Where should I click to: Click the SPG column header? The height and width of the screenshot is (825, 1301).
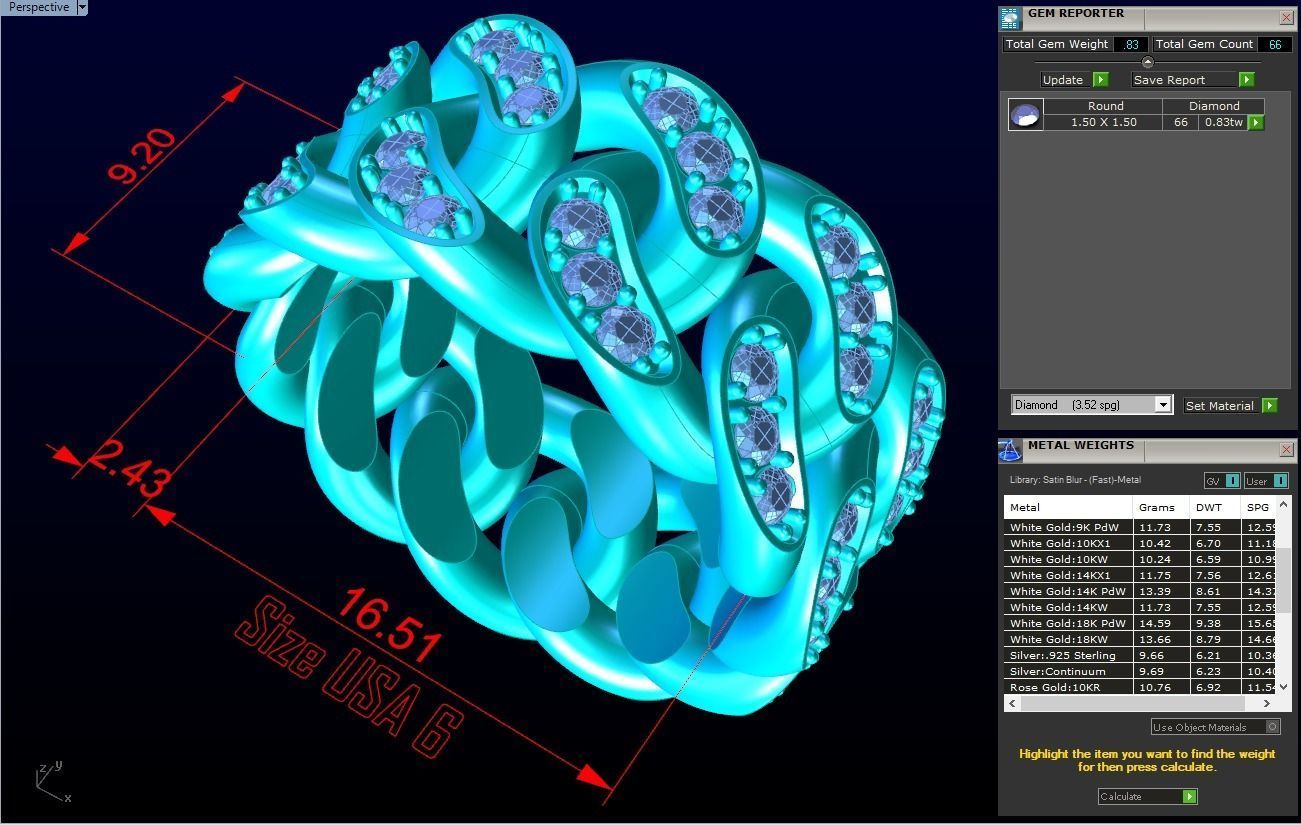(x=1260, y=507)
